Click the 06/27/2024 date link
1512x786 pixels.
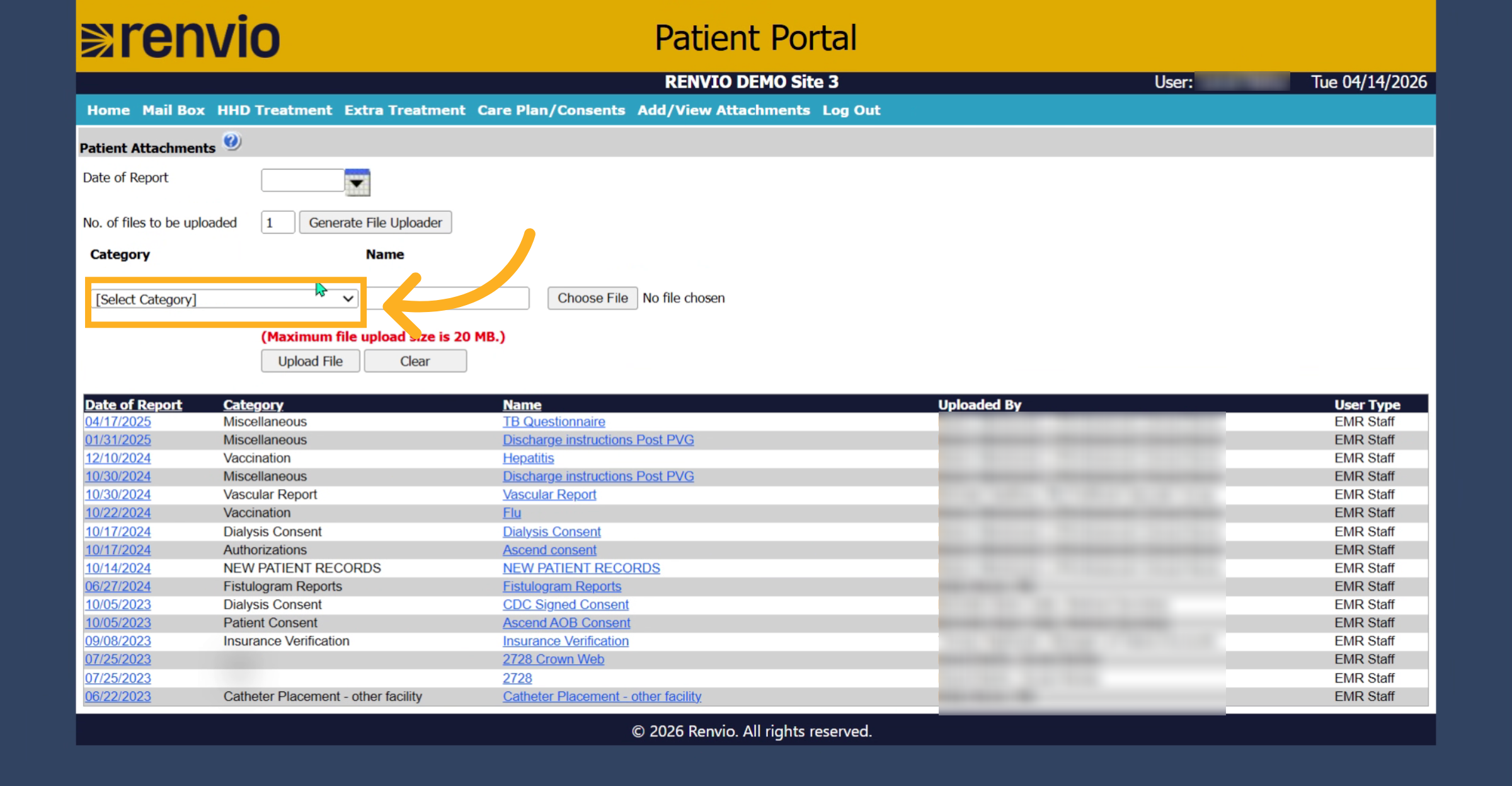tap(118, 587)
